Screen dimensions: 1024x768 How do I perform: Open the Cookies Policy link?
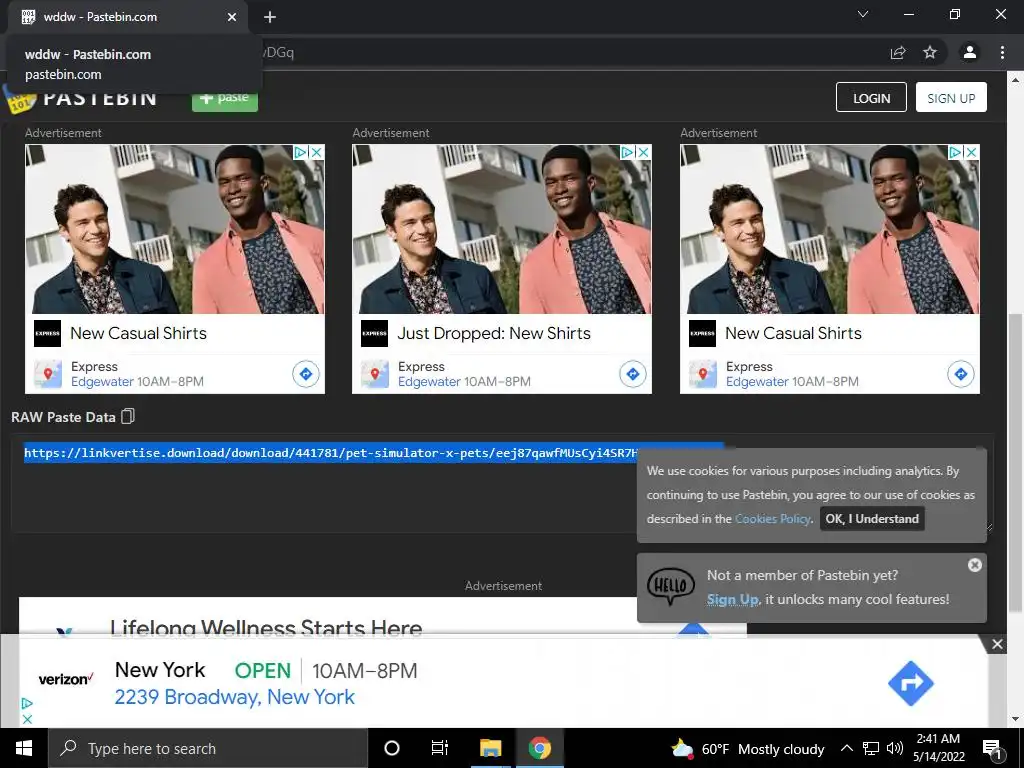coord(773,519)
